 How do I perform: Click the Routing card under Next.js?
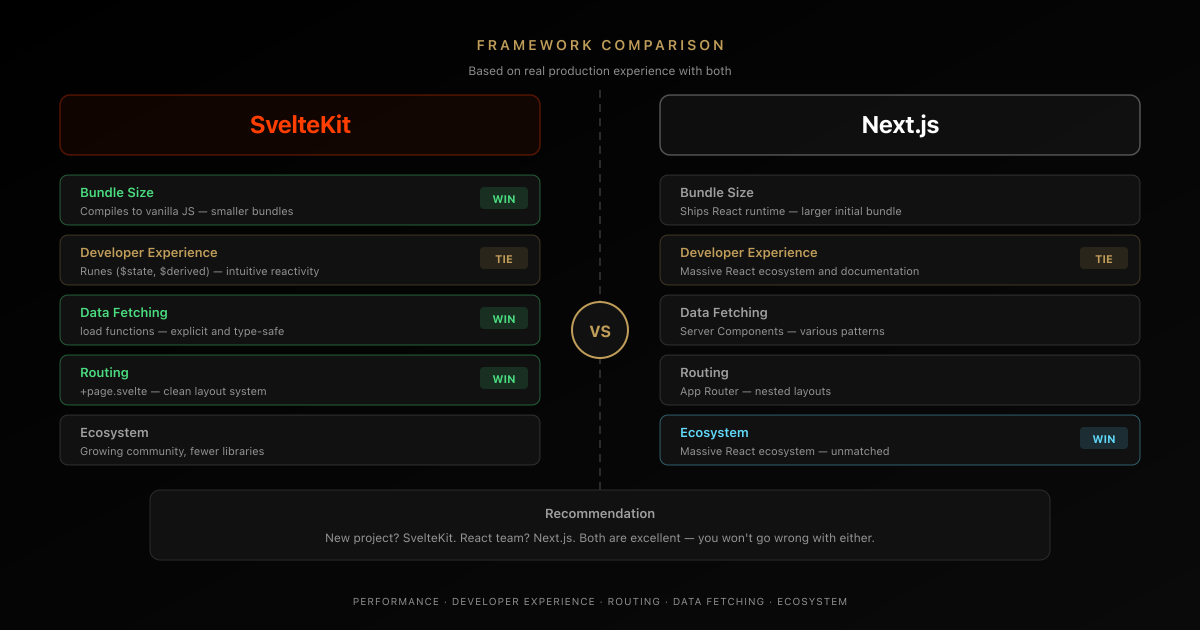[899, 380]
